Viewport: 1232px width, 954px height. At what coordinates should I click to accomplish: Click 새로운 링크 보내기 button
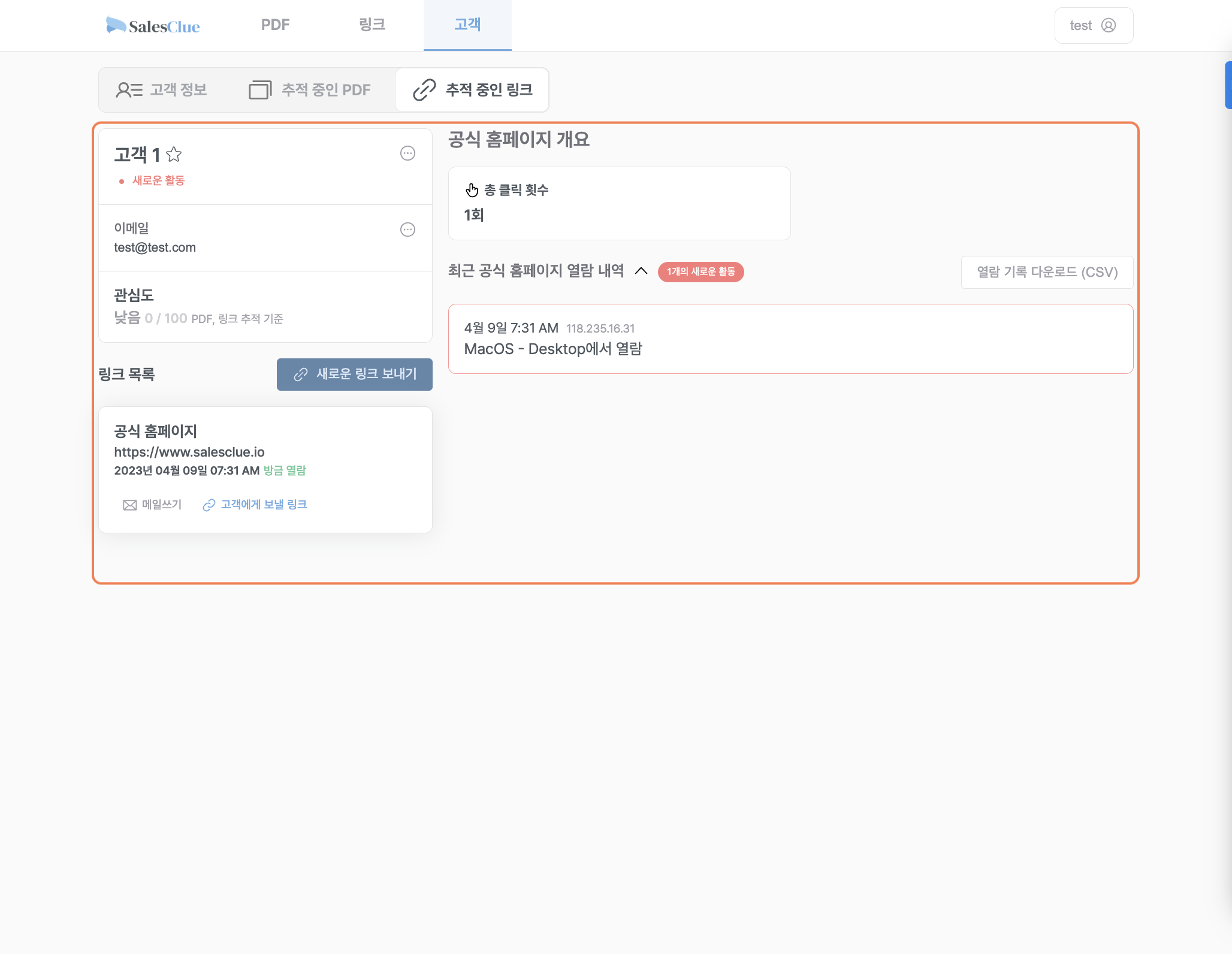point(355,375)
